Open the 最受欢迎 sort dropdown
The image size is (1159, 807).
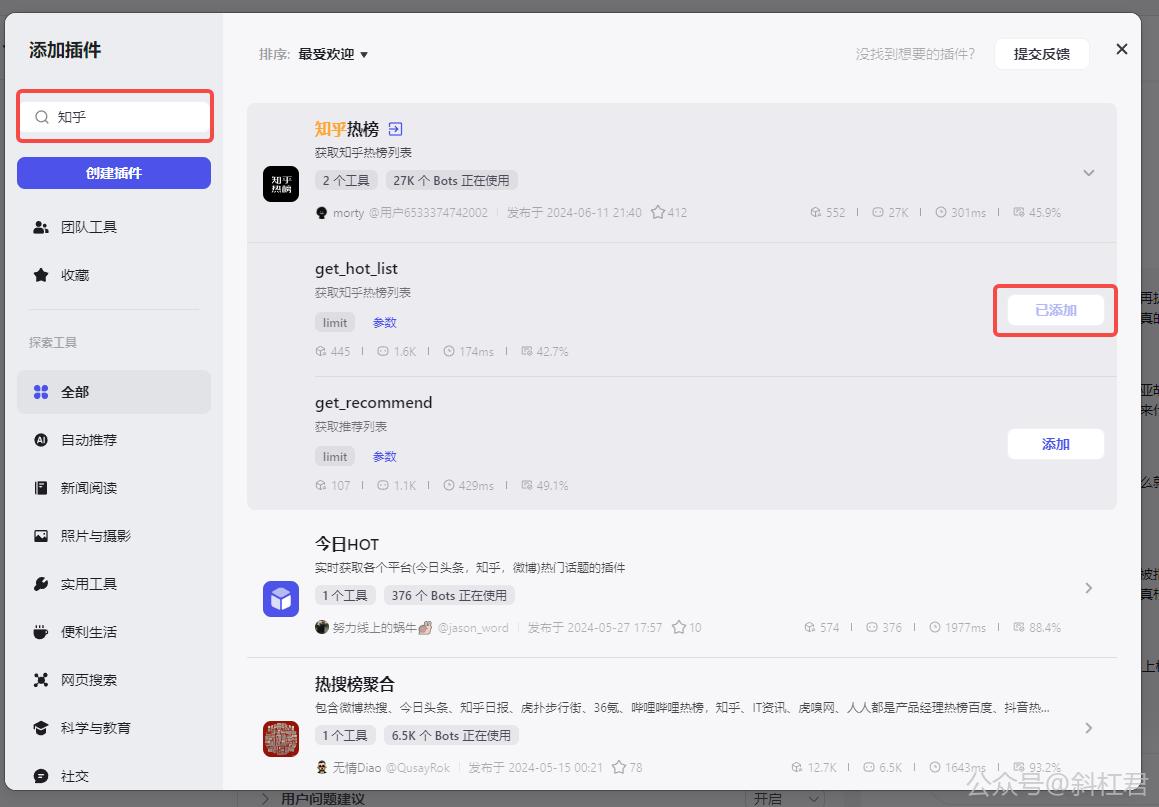(x=333, y=54)
